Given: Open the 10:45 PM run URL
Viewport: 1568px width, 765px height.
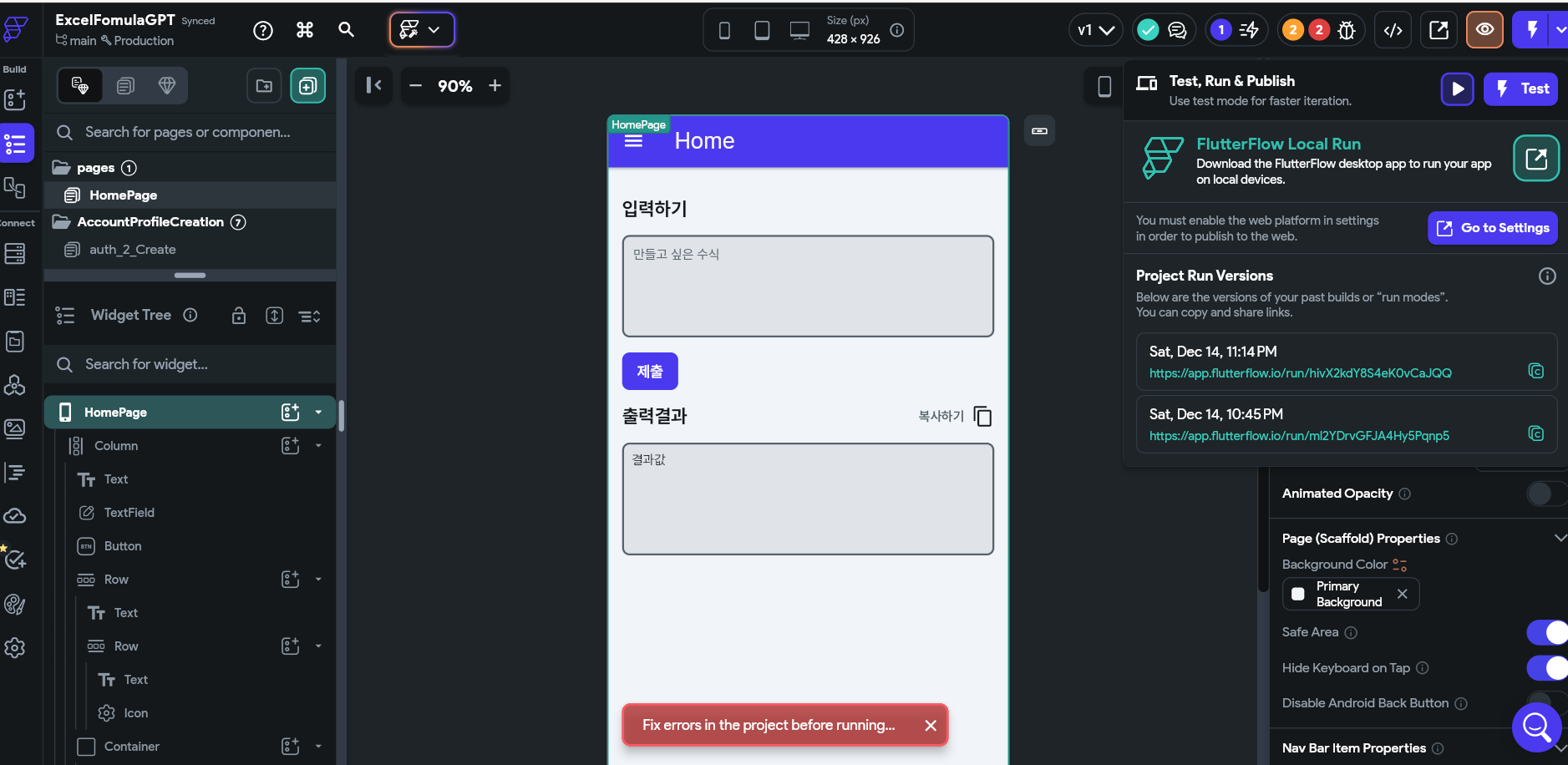Looking at the screenshot, I should coord(1299,435).
